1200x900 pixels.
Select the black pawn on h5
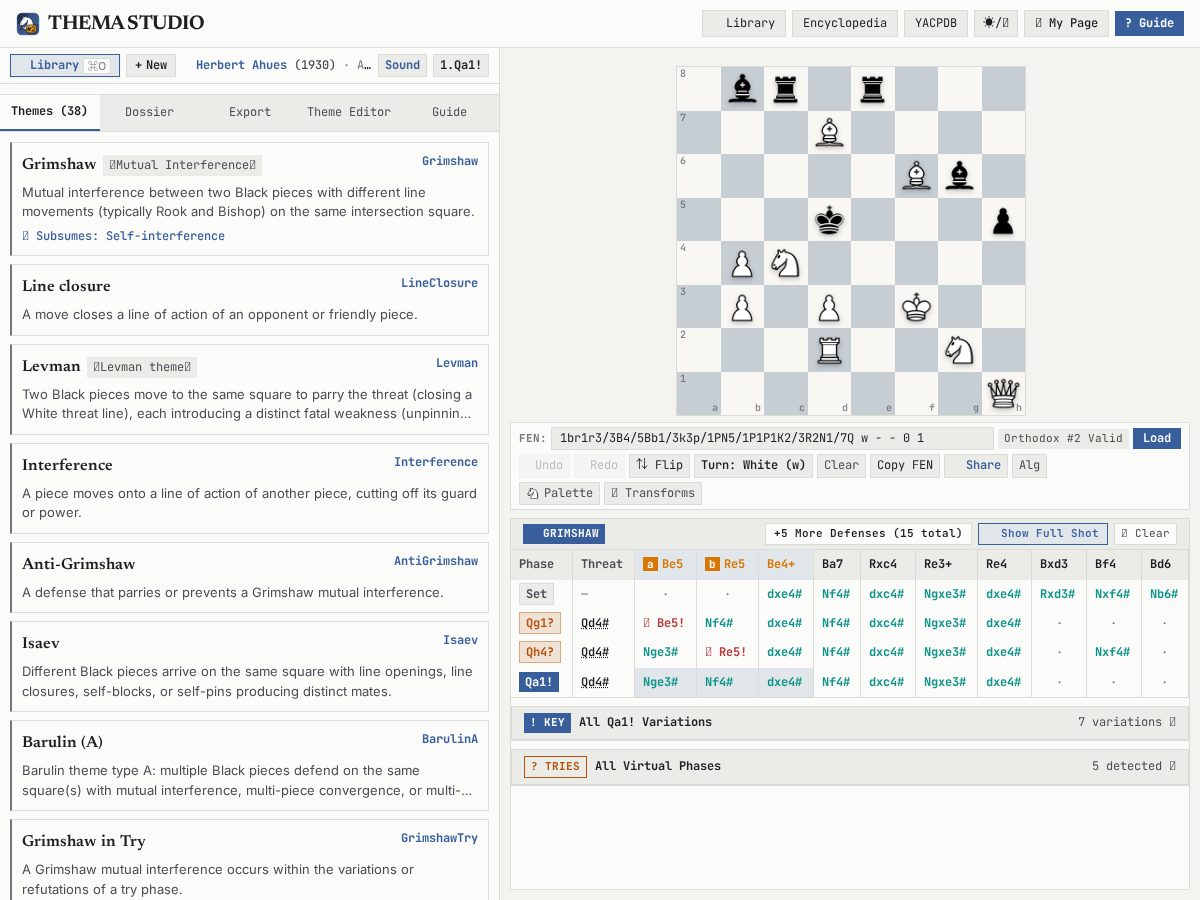click(x=1003, y=220)
